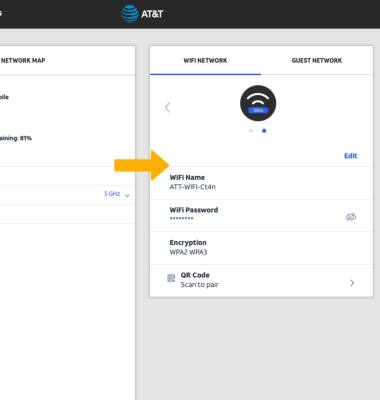The image size is (380, 400).
Task: Select the first grey carousel dot
Action: coord(251,131)
